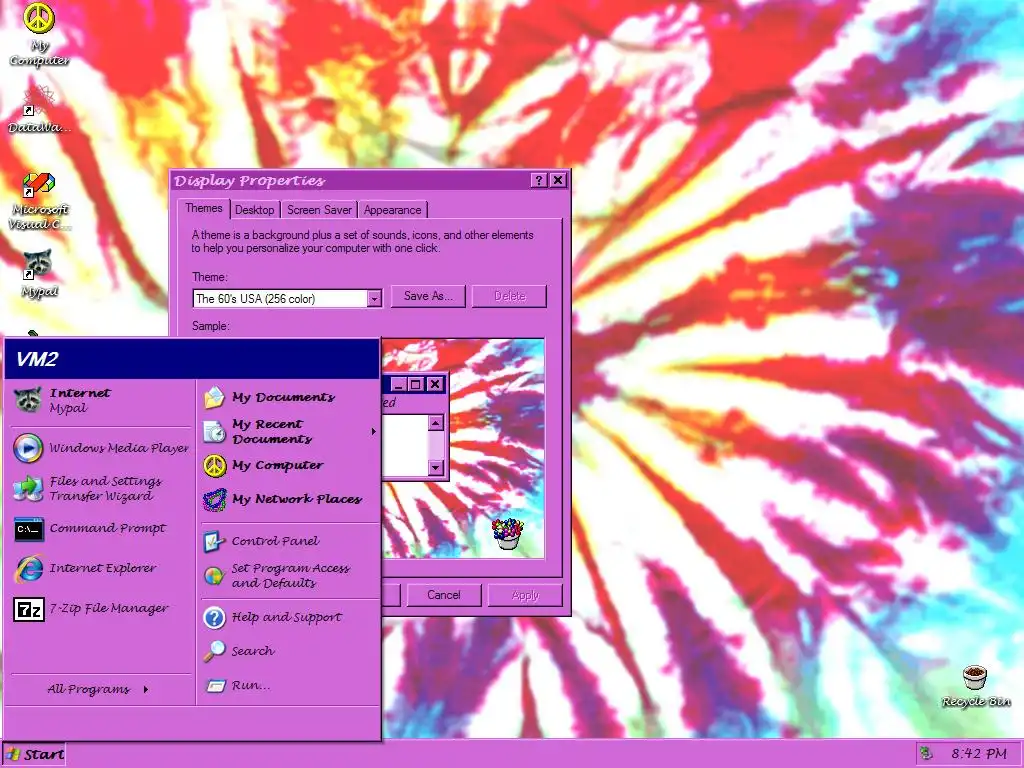Click the 8:42 PM taskbar clock

tap(978, 754)
